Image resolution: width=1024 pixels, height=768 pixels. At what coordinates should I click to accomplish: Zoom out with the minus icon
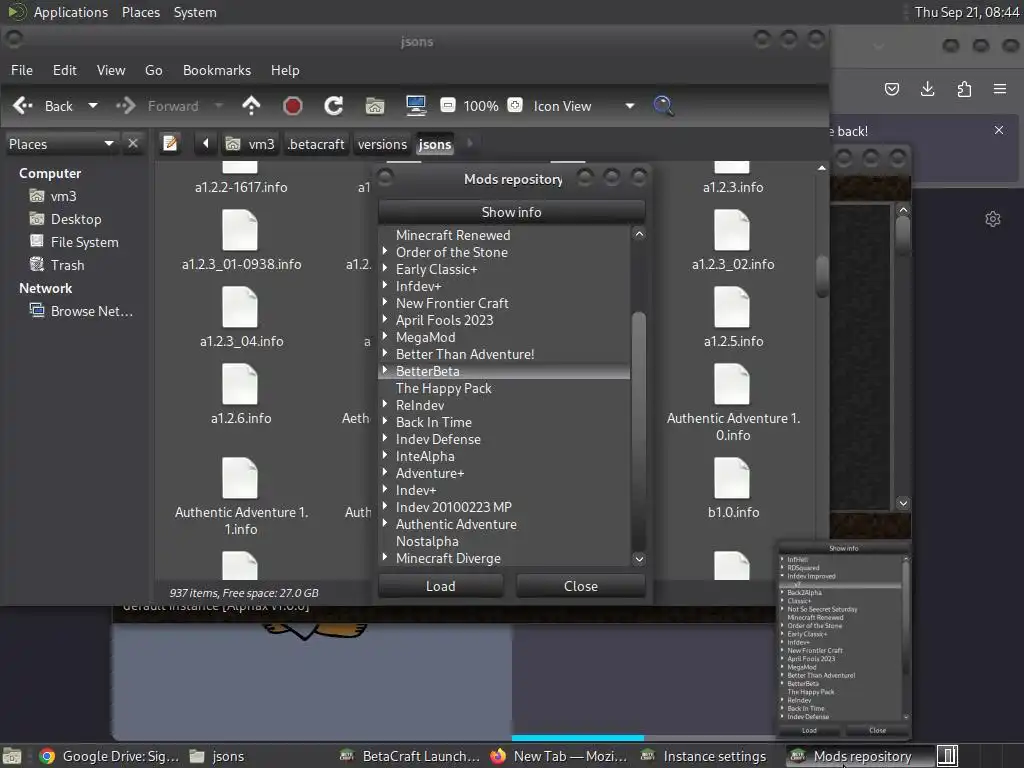tap(448, 105)
